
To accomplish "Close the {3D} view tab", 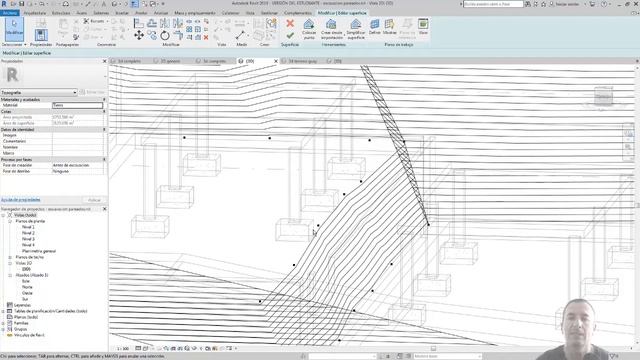I will coord(276,61).
